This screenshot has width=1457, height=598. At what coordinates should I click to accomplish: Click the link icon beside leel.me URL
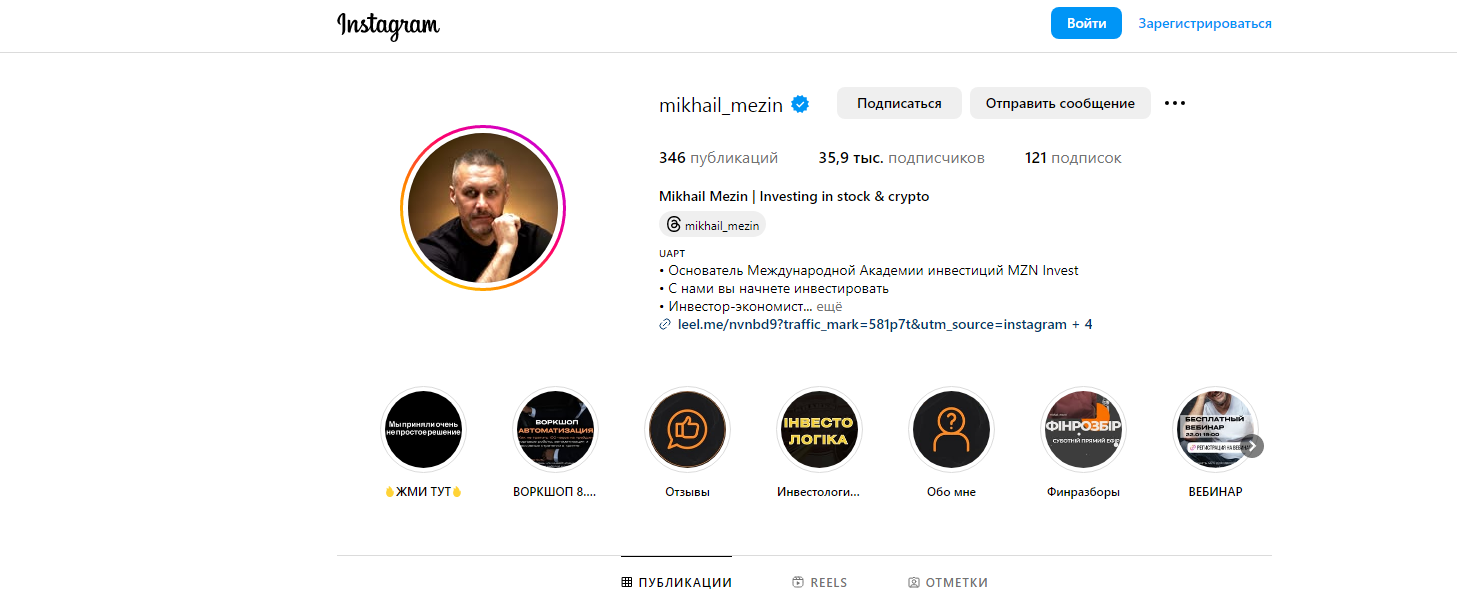(x=665, y=325)
